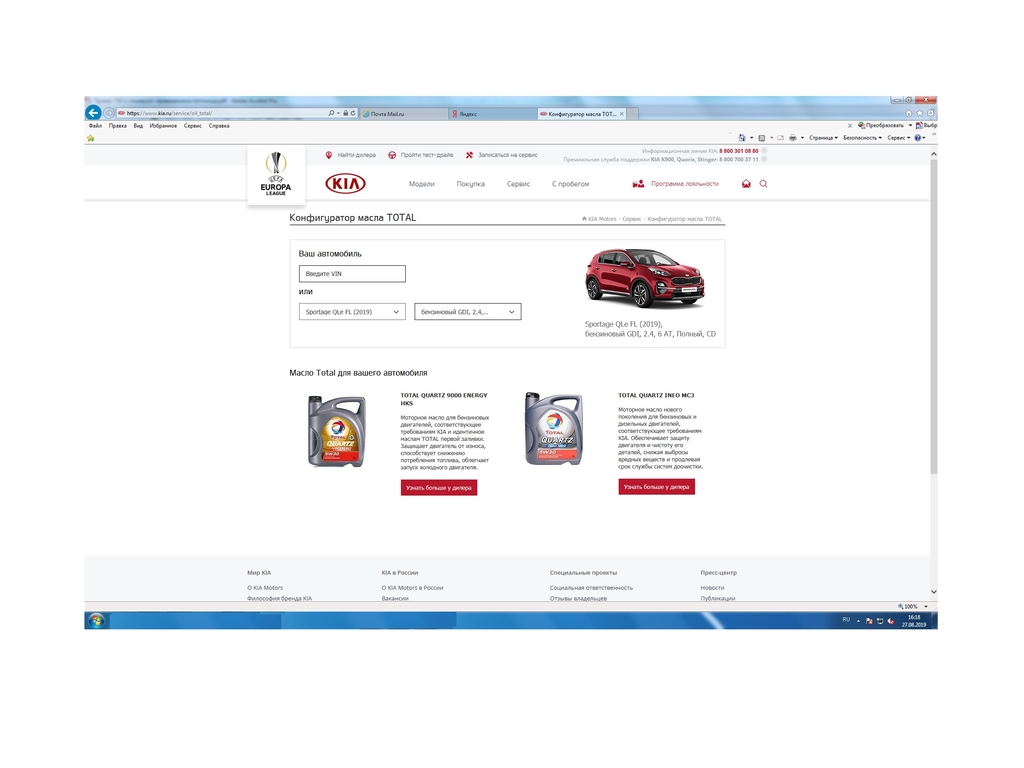Open the Файл menu
The image size is (1024, 768).
pos(95,126)
